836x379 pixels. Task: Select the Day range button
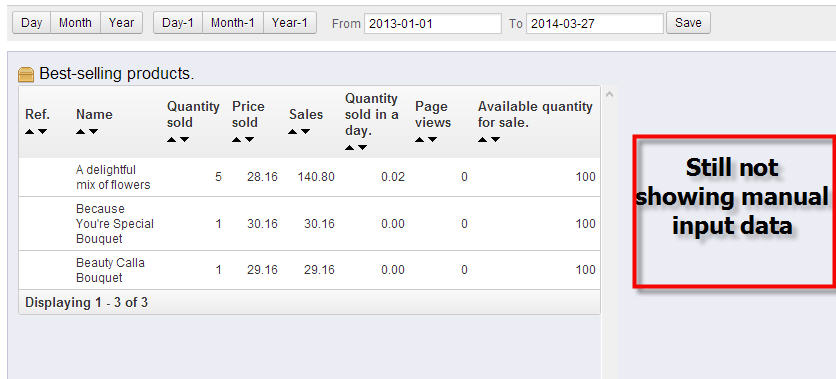31,23
